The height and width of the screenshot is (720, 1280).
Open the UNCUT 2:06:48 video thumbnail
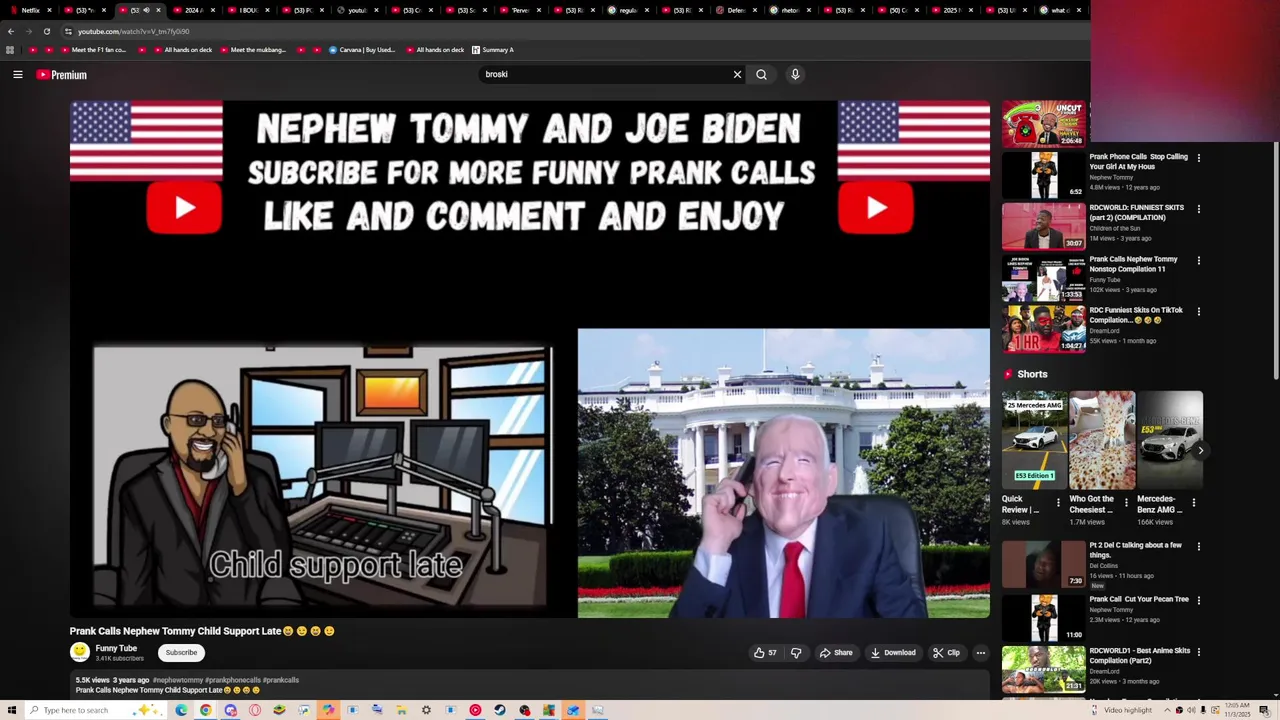click(x=1043, y=124)
